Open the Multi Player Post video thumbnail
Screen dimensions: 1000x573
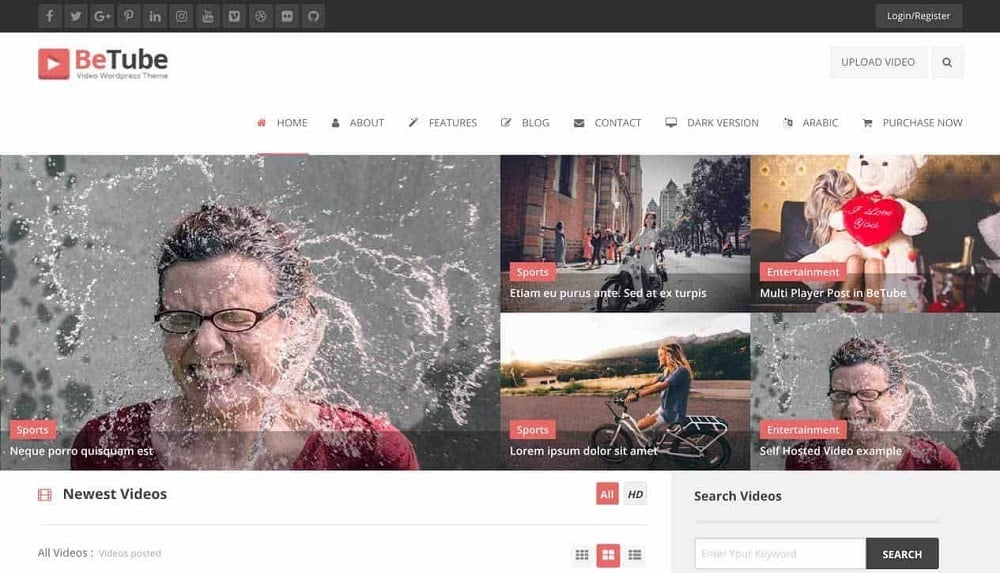pyautogui.click(x=874, y=232)
